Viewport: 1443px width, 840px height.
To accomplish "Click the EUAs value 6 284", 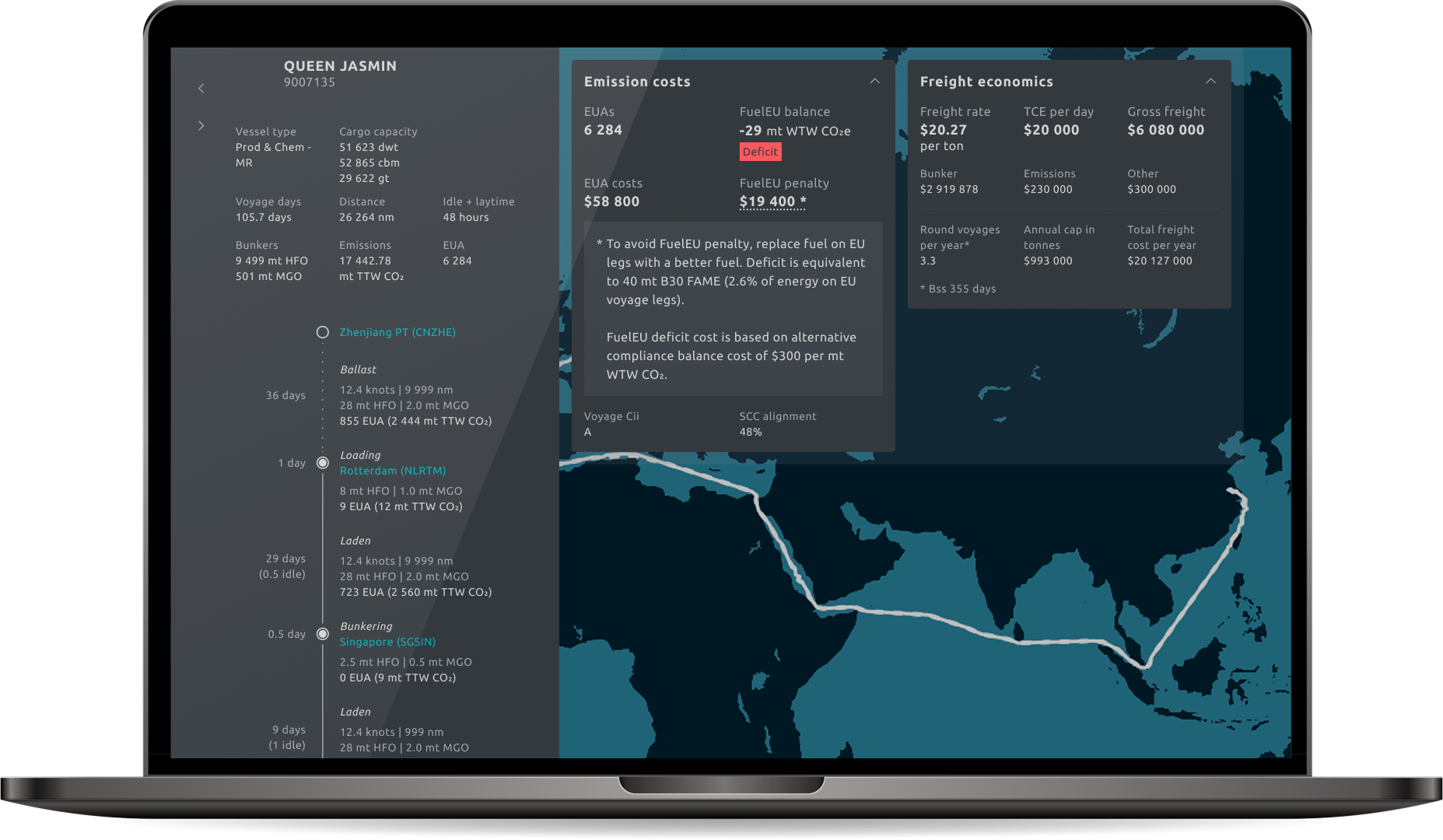I will pos(603,130).
